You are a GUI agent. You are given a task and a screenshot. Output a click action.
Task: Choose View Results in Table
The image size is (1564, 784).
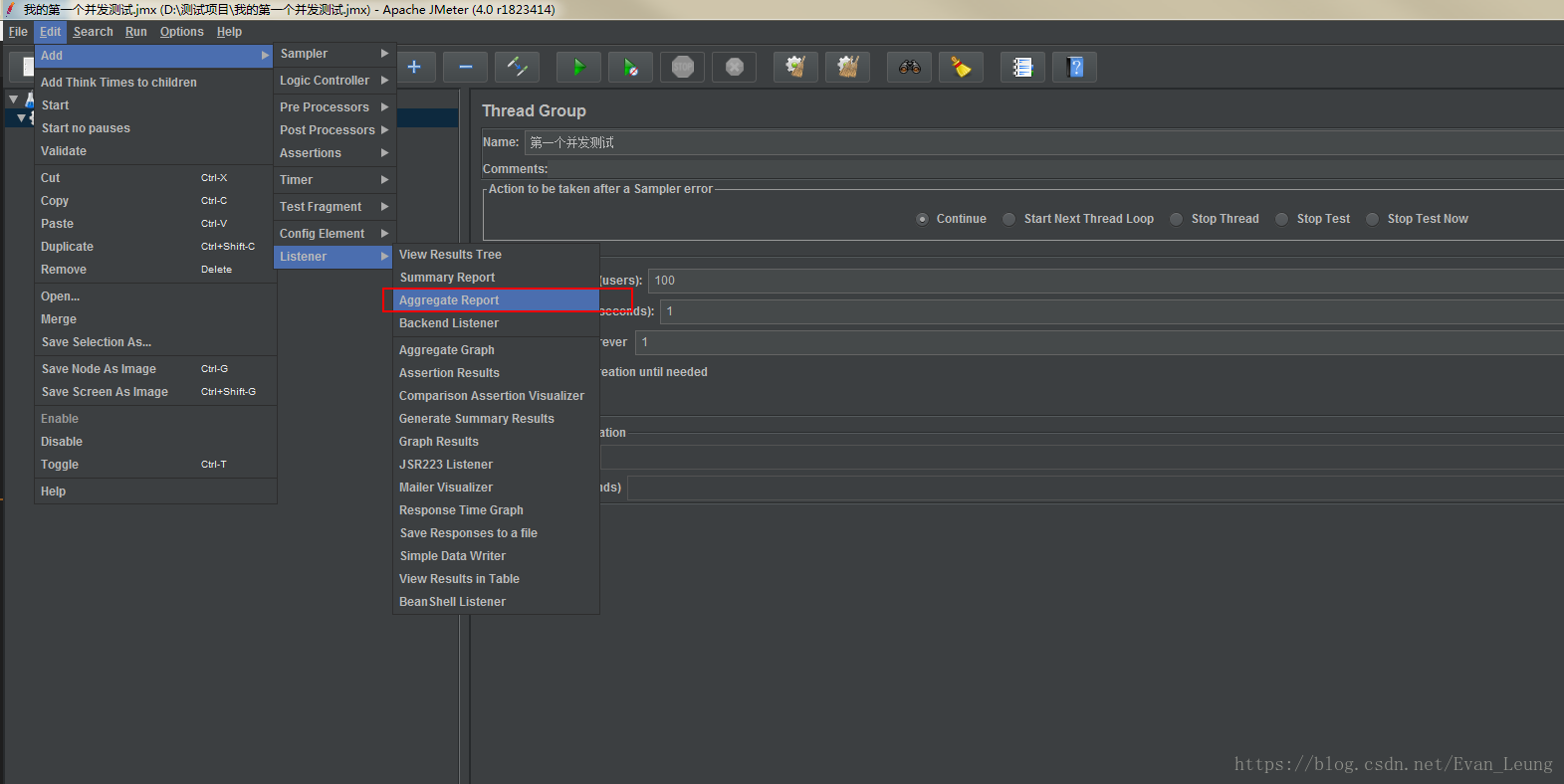click(496, 579)
